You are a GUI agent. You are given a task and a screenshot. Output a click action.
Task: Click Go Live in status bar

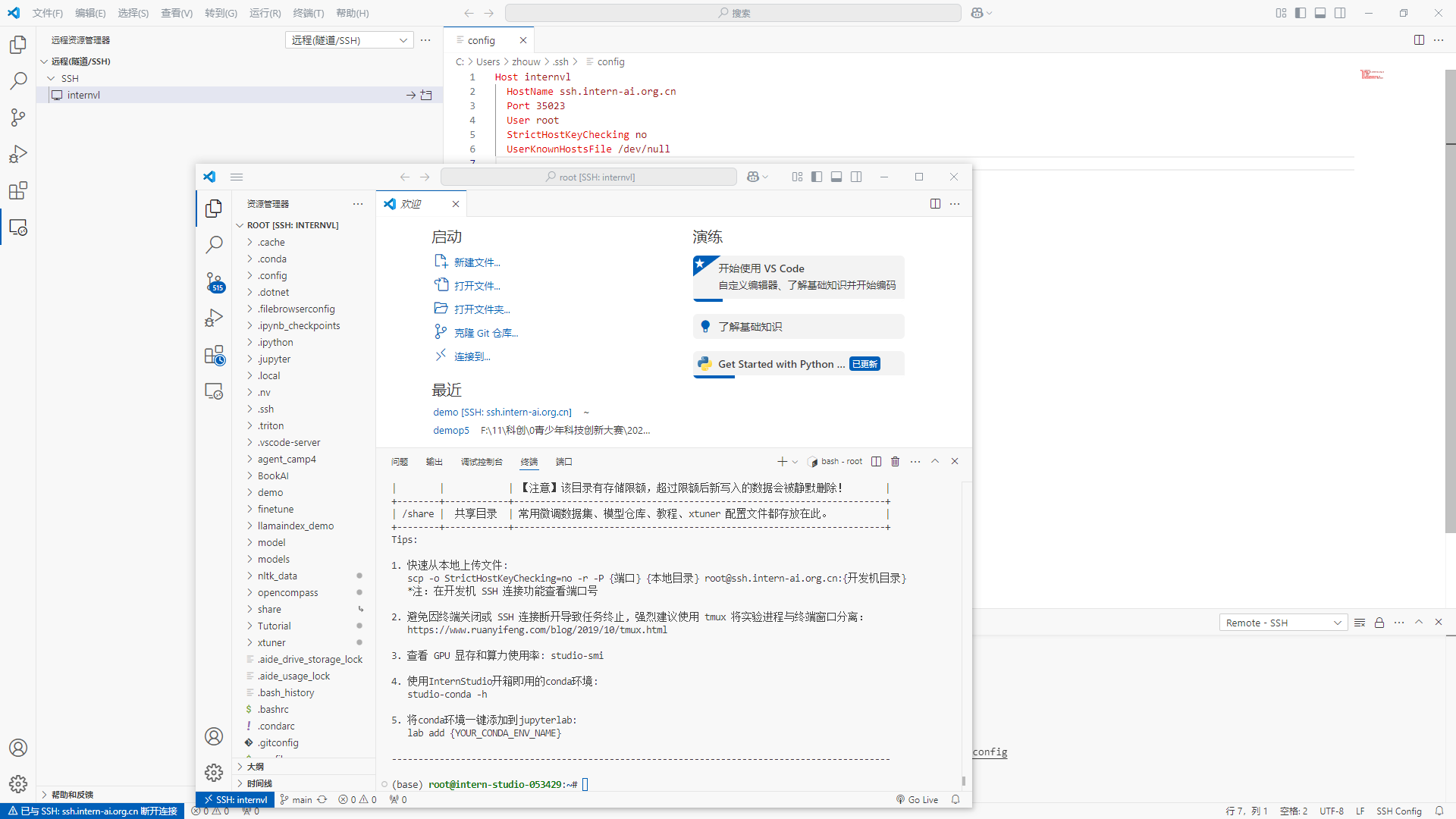click(917, 799)
